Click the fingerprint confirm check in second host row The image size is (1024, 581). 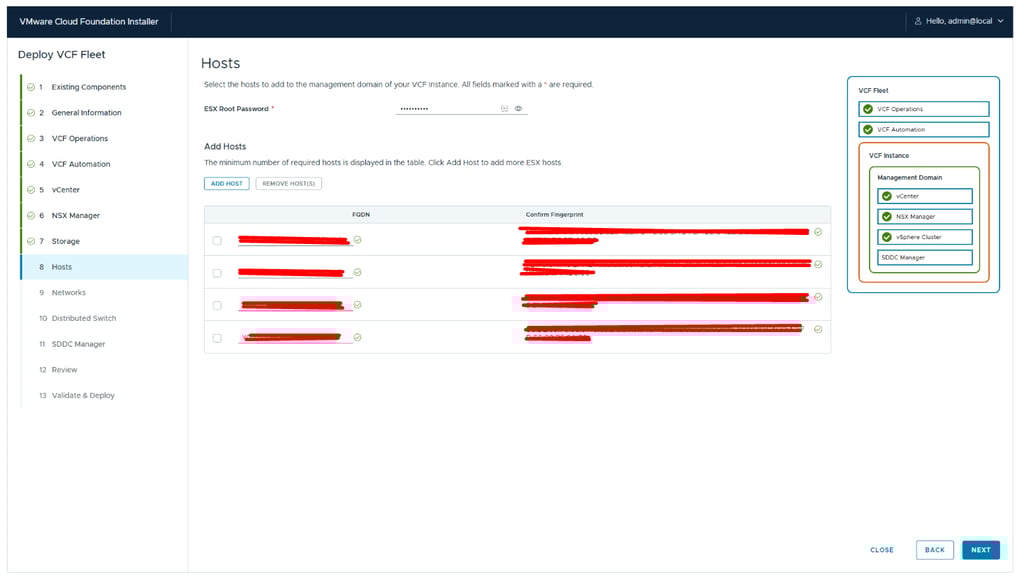[x=818, y=265]
